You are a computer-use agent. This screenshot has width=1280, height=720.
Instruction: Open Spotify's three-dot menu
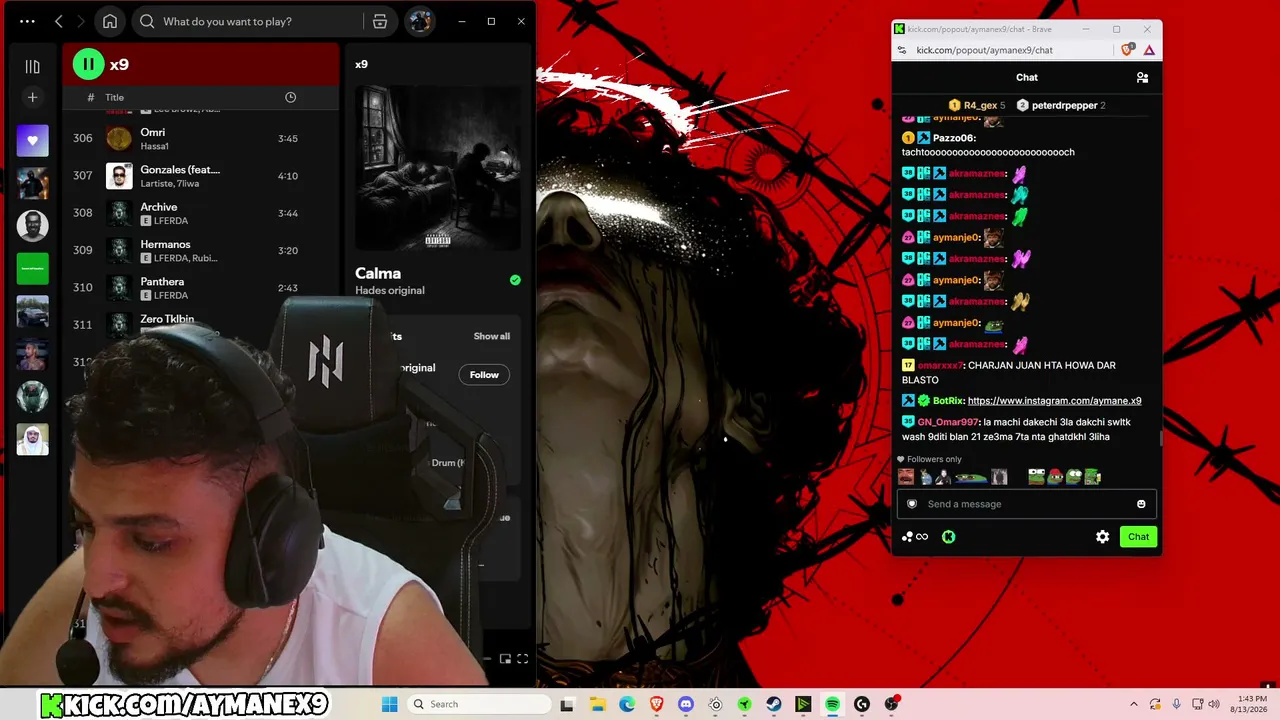coord(27,21)
